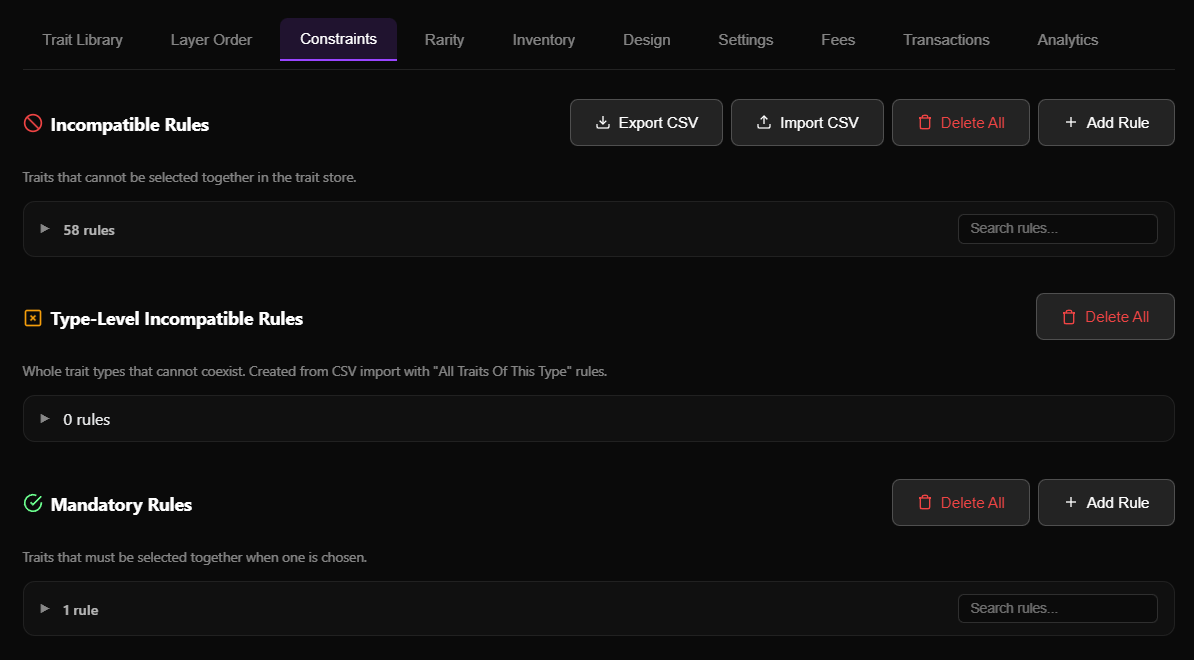Focus the Mandatory Rules search field
The image size is (1194, 660).
[1057, 609]
